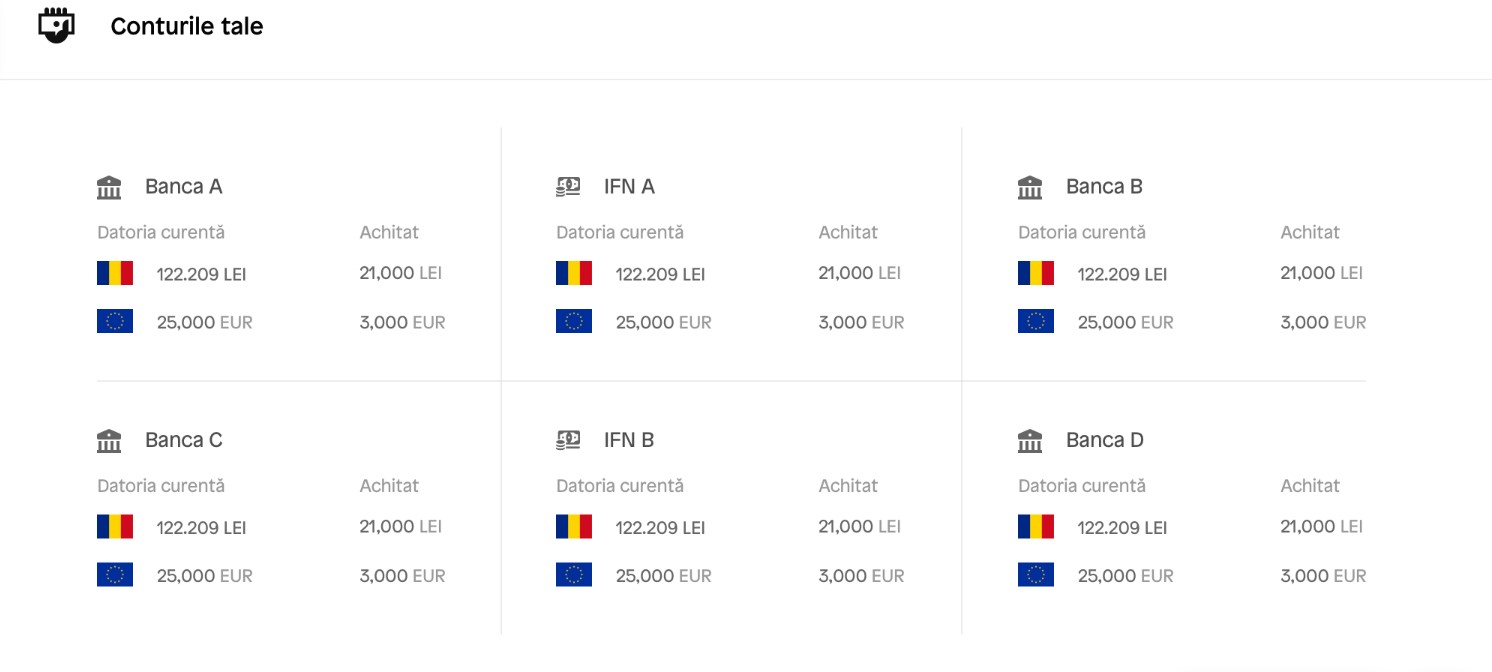Click the 21,000 LEI paid amount in Banca C
The width and height of the screenshot is (1492, 672).
[x=401, y=527]
